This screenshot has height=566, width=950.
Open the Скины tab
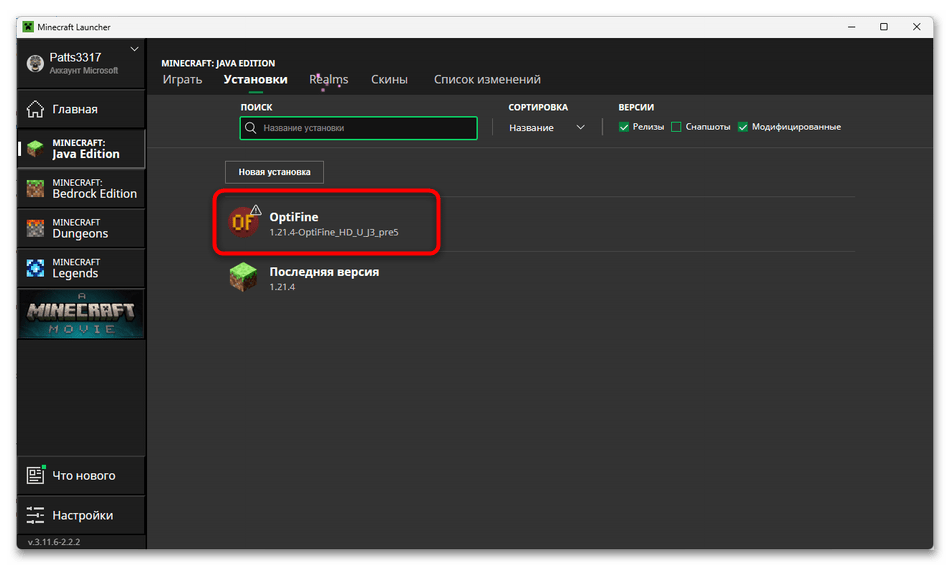(x=389, y=79)
